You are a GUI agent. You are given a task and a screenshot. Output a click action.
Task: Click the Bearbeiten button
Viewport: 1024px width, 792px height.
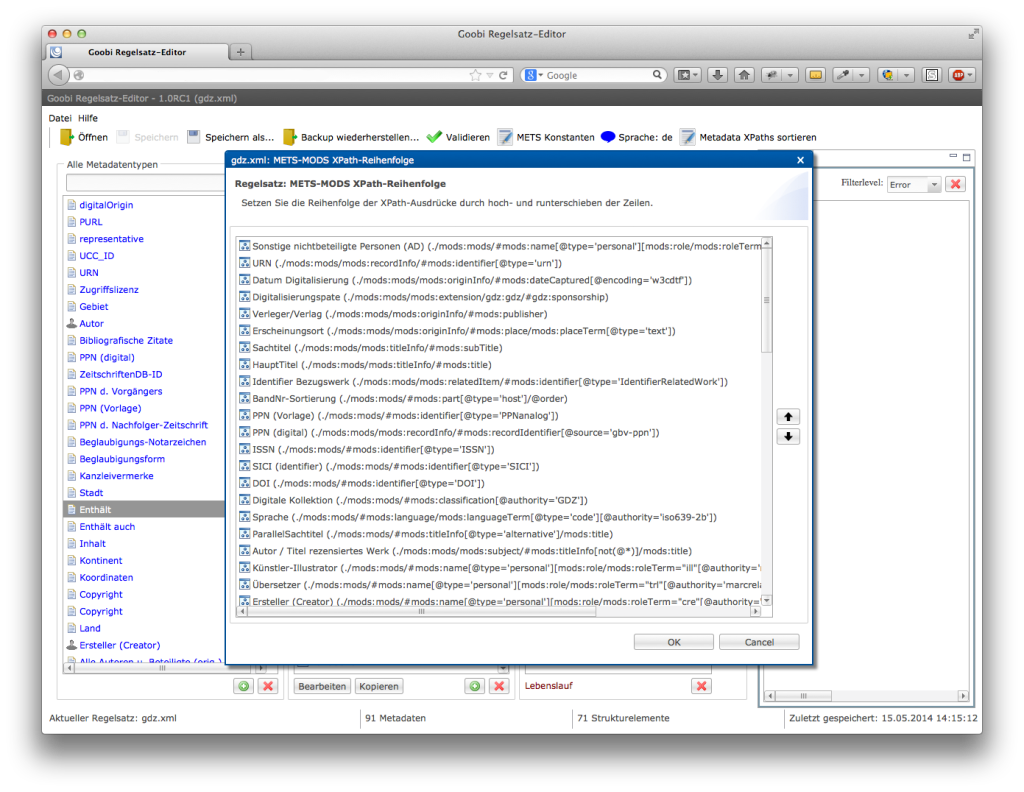(322, 686)
